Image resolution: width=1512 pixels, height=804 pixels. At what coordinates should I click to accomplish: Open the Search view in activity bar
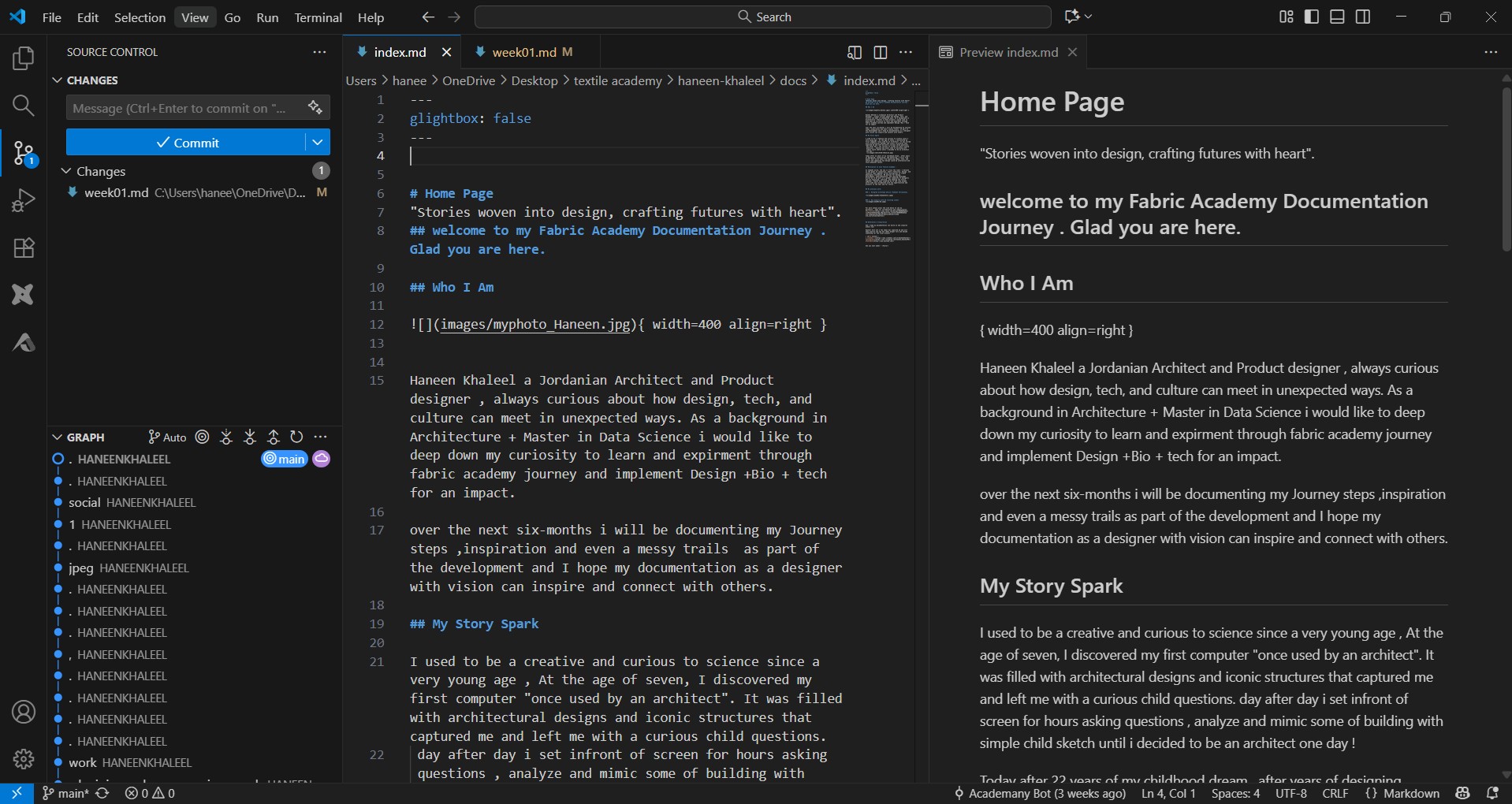[x=24, y=106]
